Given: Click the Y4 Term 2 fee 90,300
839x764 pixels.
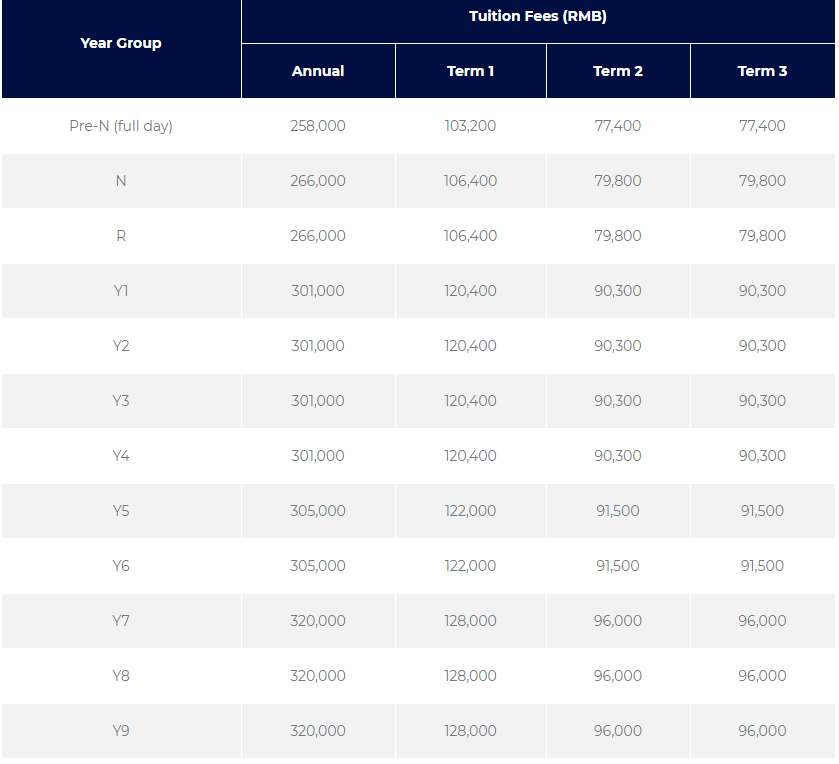Looking at the screenshot, I should point(618,456).
